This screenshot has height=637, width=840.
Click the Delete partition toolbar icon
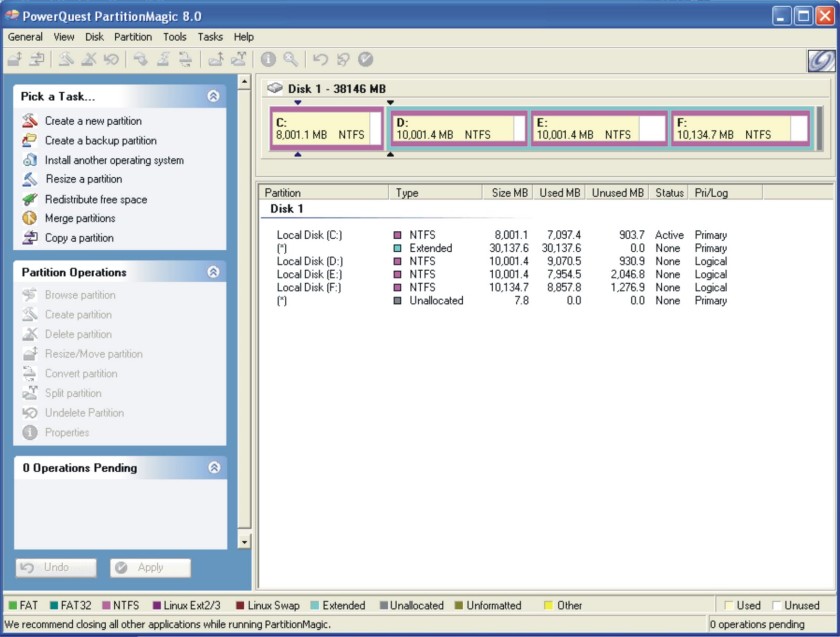click(x=88, y=59)
